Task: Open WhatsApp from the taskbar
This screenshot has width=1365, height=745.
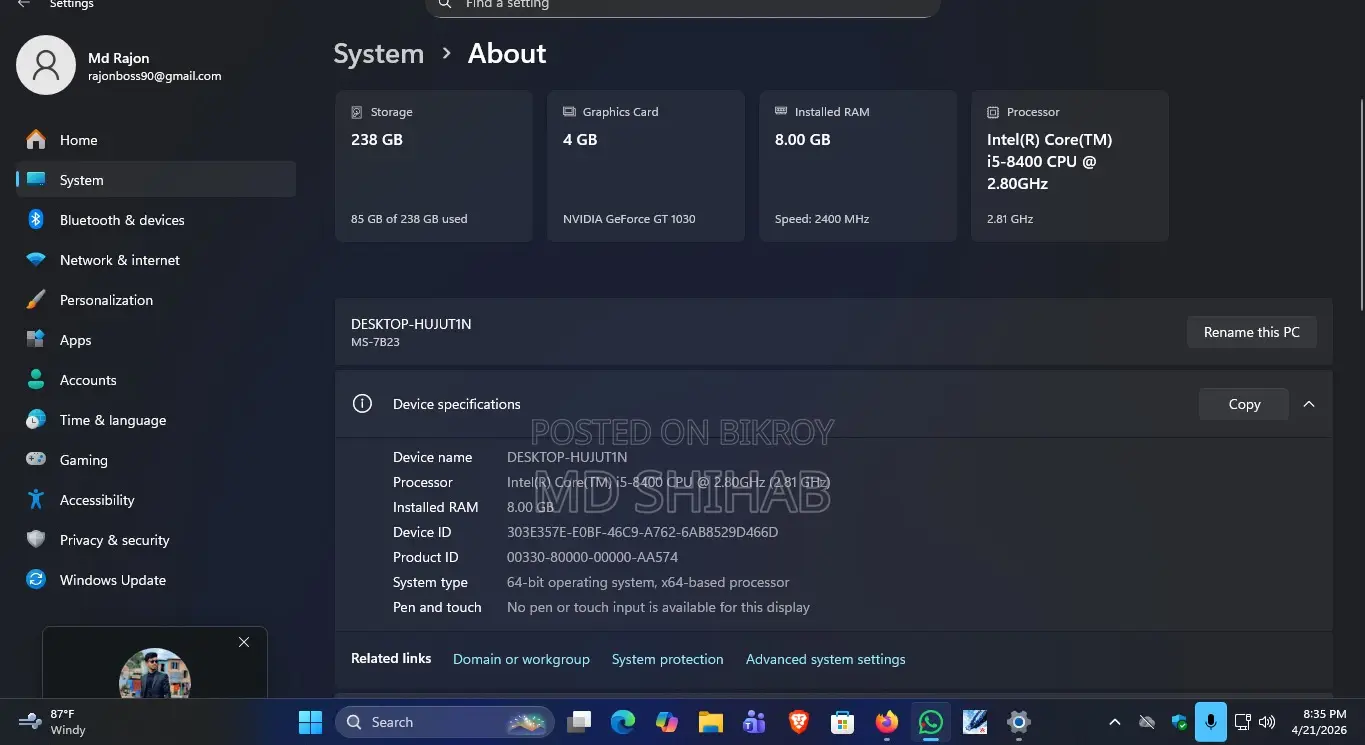Action: click(930, 722)
